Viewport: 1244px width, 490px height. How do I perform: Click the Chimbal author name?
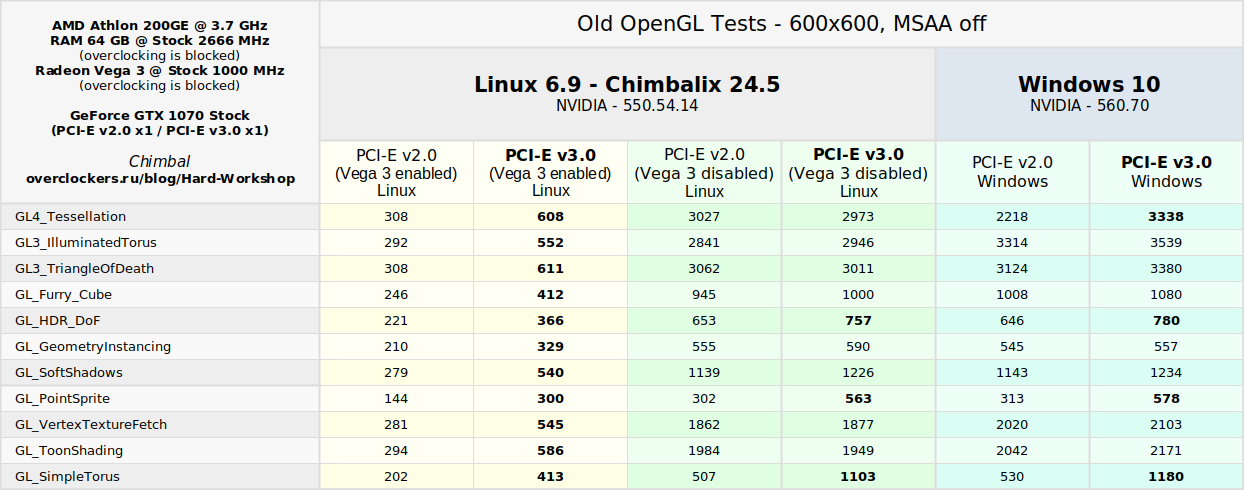[x=160, y=161]
